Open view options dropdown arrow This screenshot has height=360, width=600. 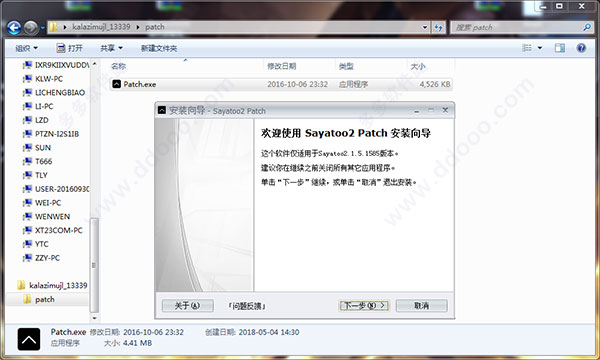pyautogui.click(x=540, y=48)
